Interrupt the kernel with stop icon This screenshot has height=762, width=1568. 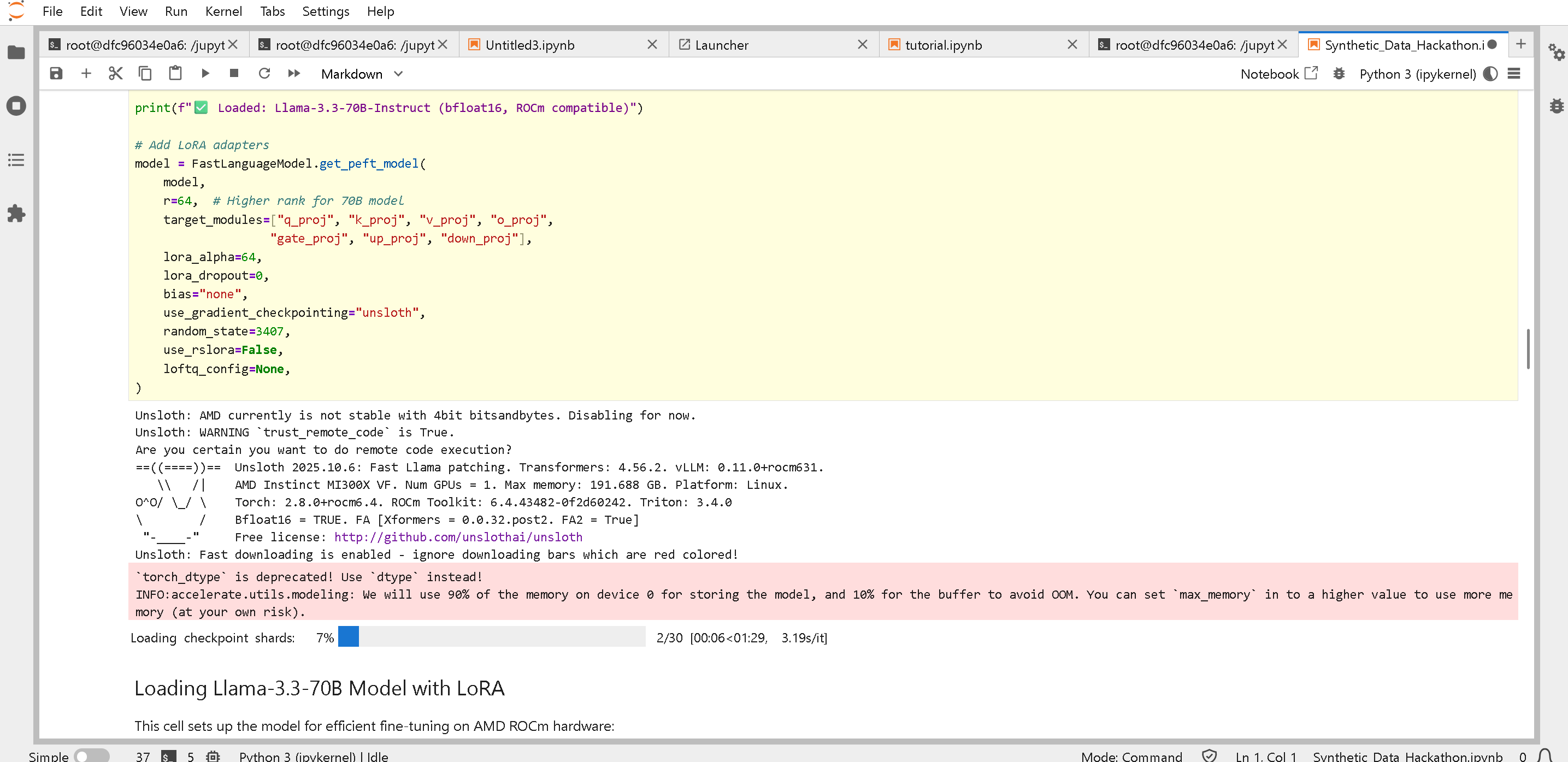coord(234,74)
